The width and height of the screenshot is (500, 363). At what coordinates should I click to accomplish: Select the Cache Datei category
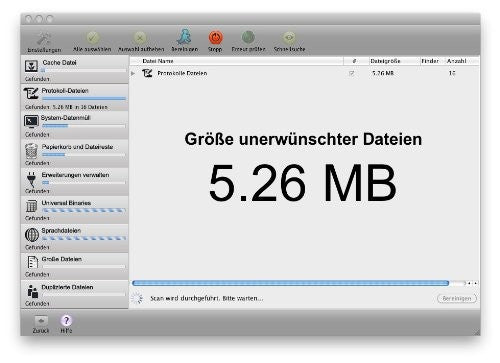[75, 70]
